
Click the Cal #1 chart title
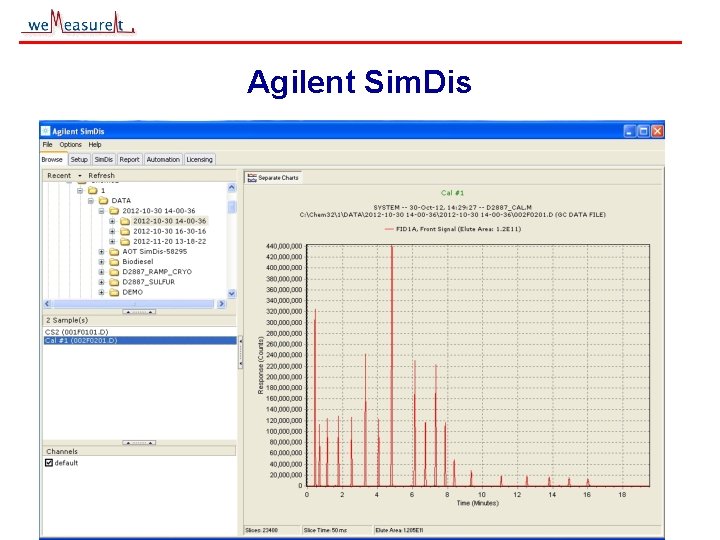pyautogui.click(x=452, y=193)
